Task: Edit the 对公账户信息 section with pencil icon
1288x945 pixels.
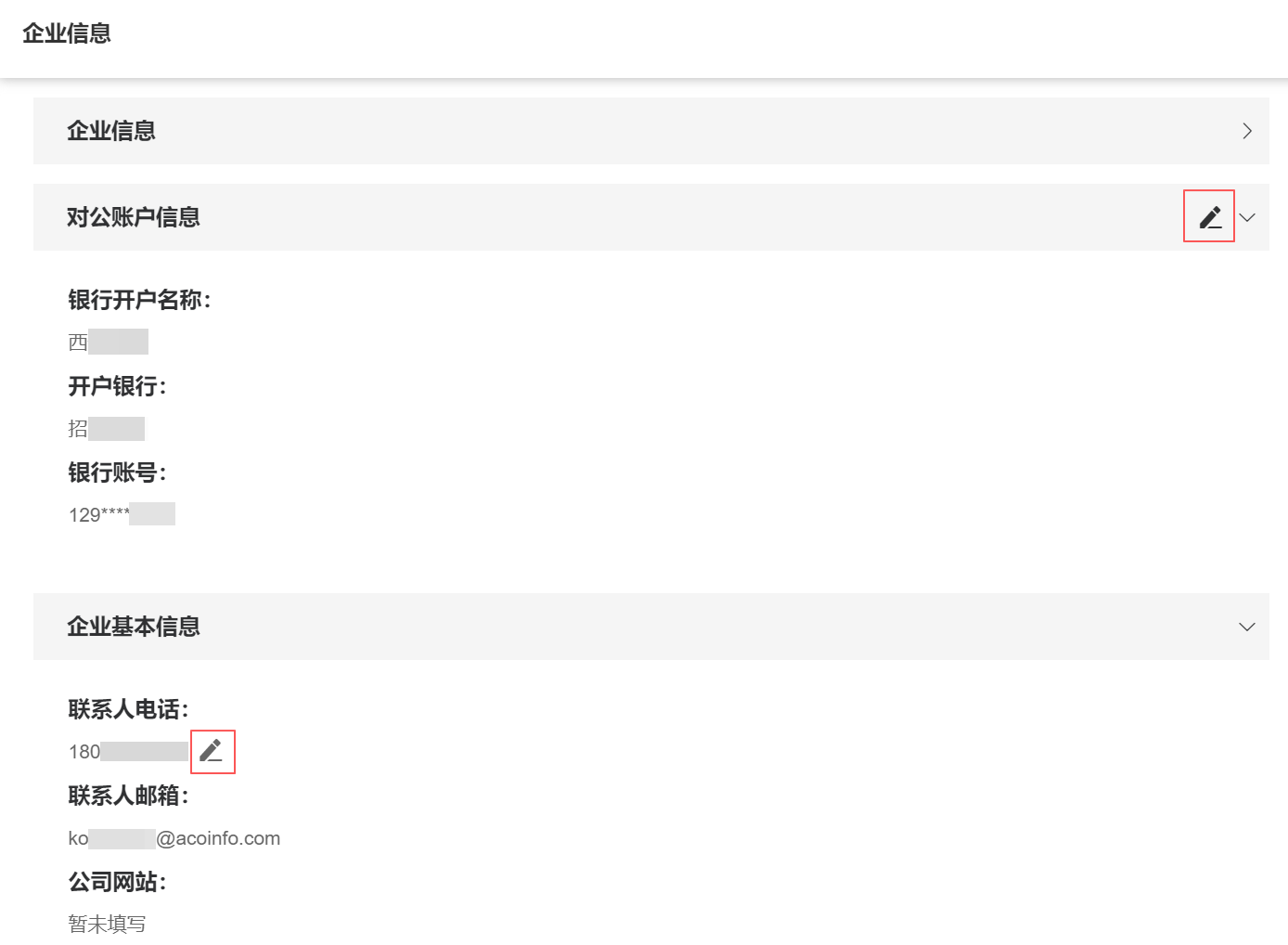Action: pos(1209,217)
